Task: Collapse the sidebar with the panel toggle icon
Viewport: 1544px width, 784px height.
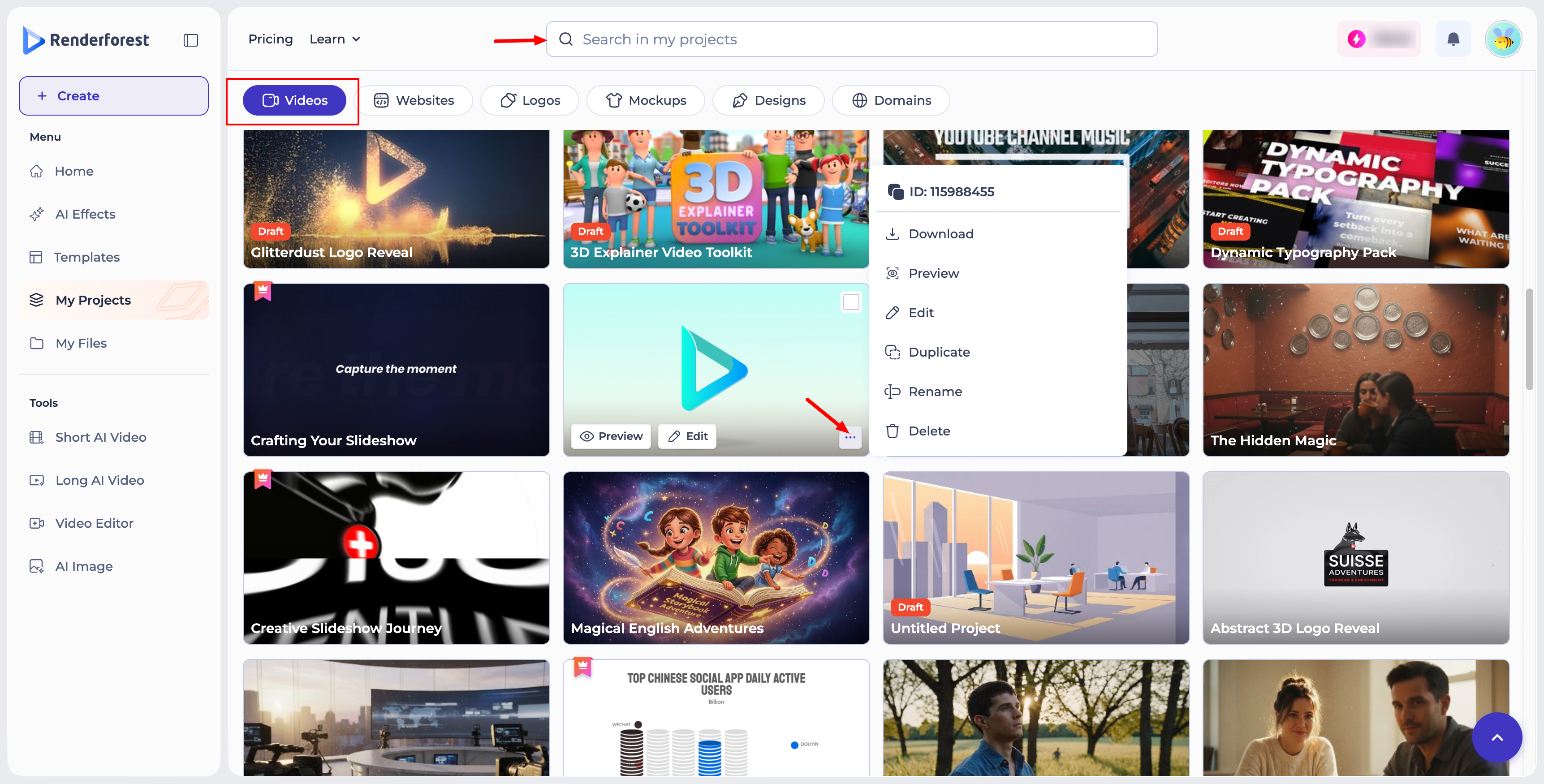Action: [190, 40]
